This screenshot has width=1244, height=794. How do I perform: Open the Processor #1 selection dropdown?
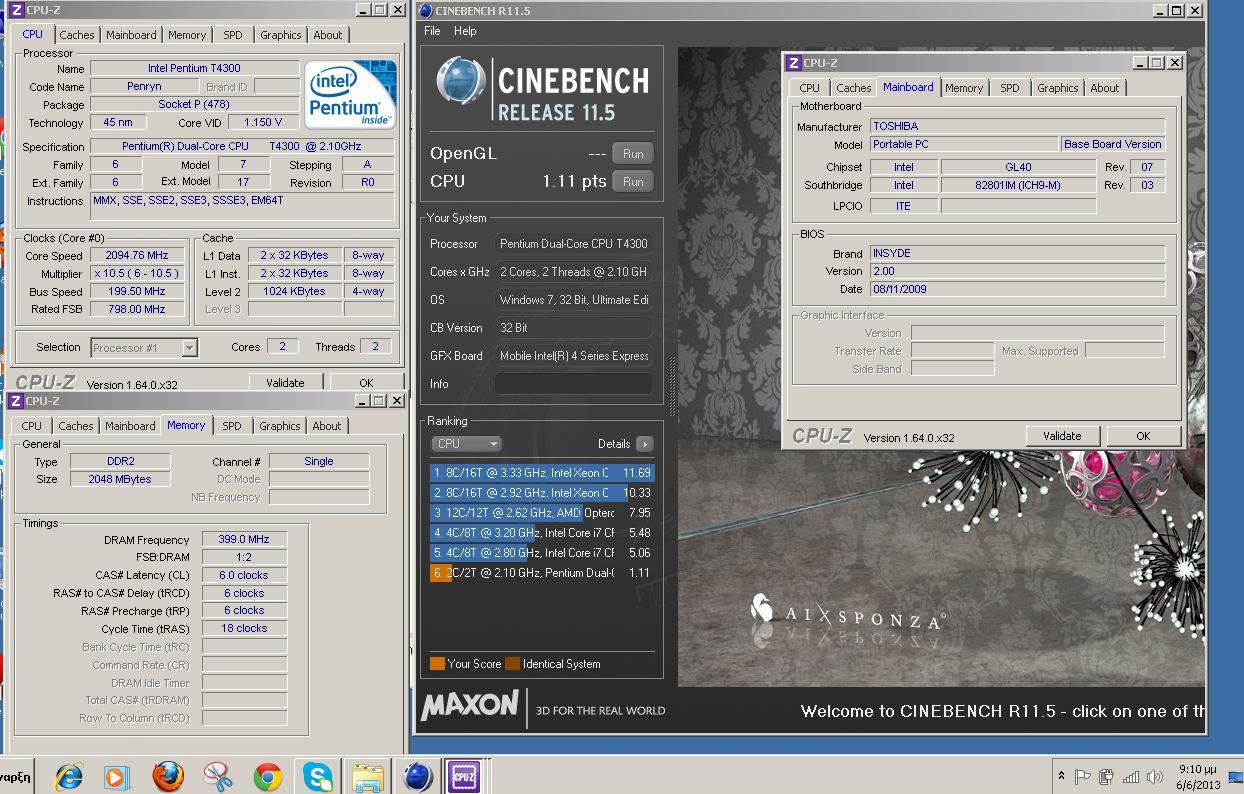click(144, 347)
